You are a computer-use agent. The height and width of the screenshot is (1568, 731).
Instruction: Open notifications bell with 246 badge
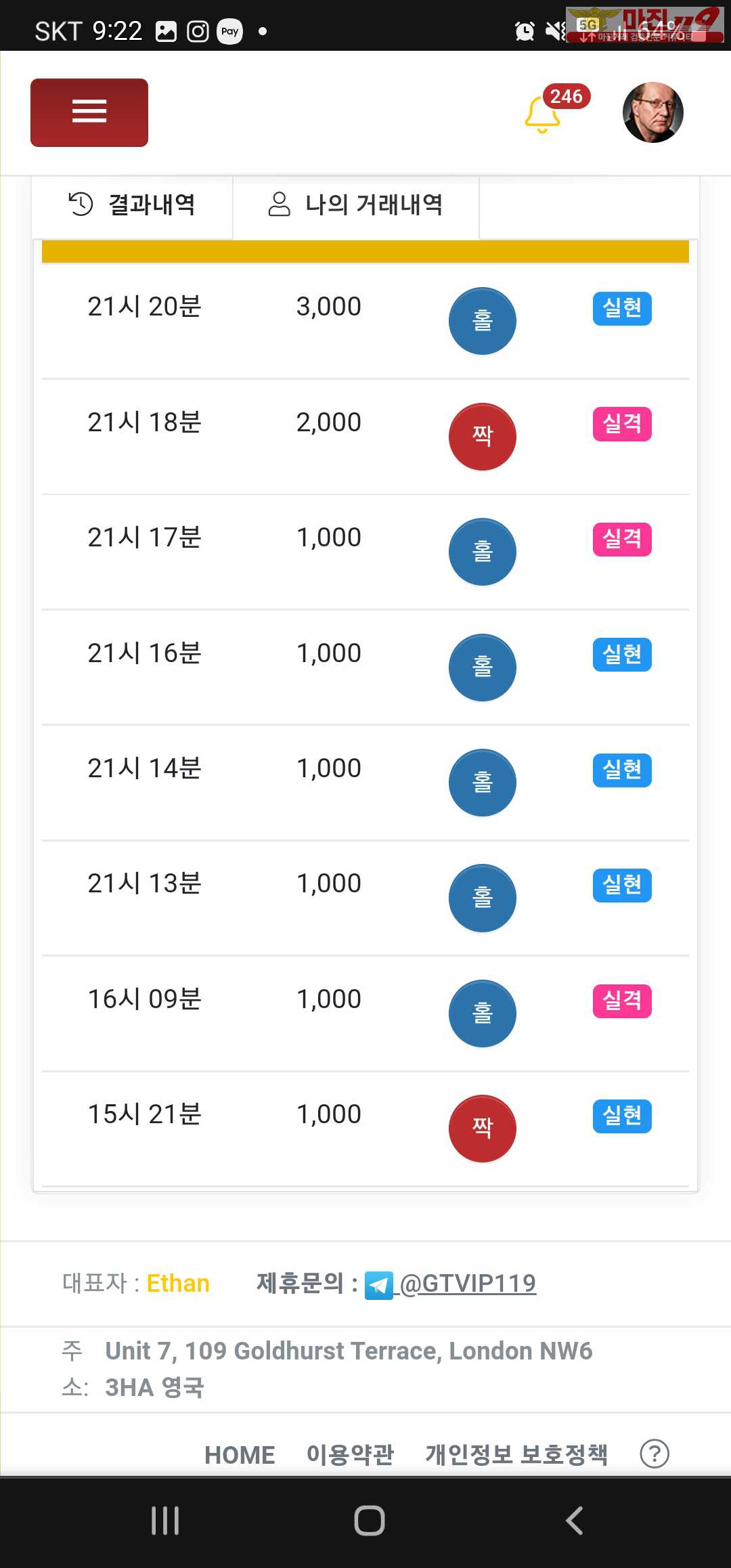tap(544, 114)
